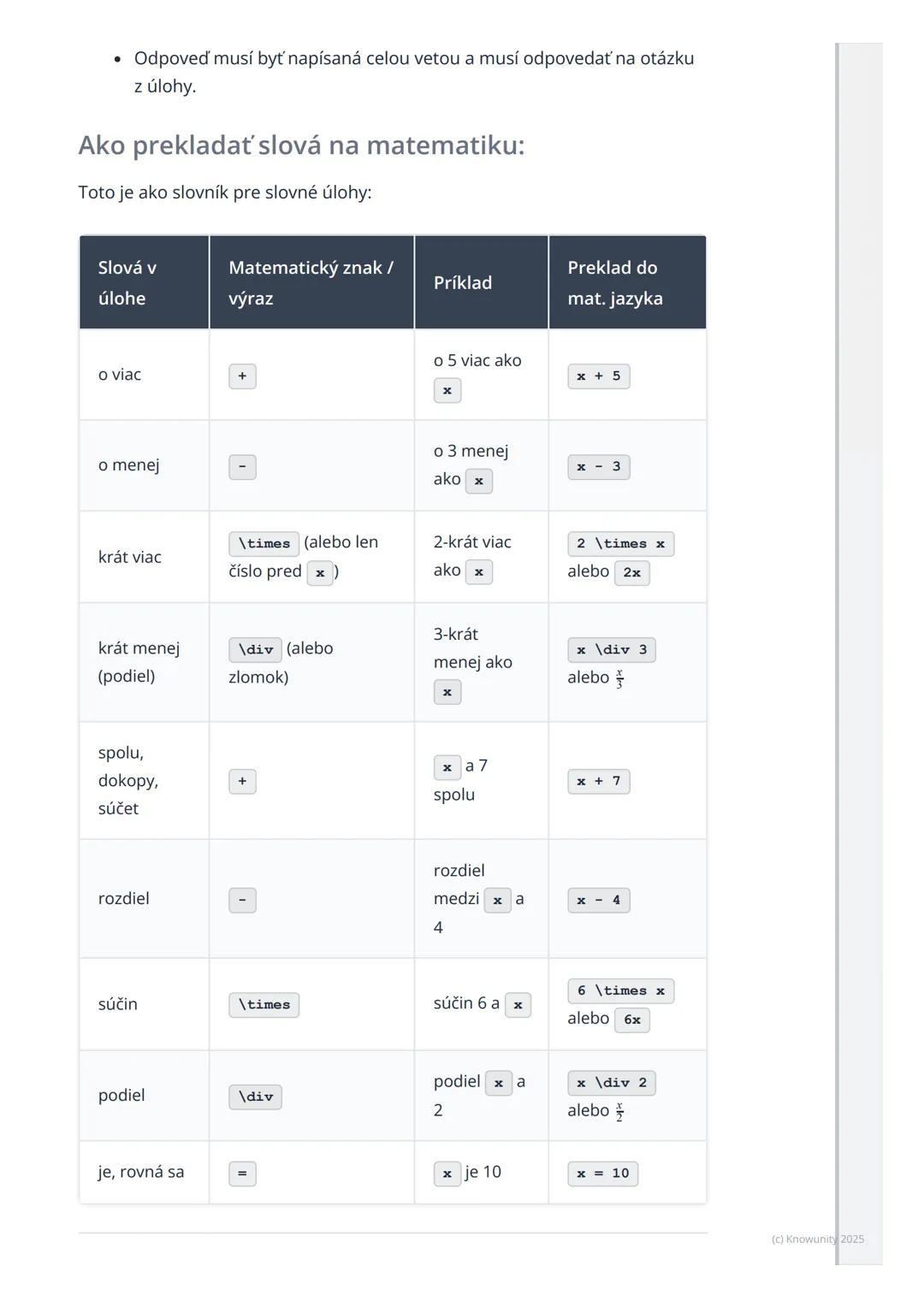The image size is (924, 1307).
Task: Click the "Slová v úlohe" column header
Action: pos(127,282)
